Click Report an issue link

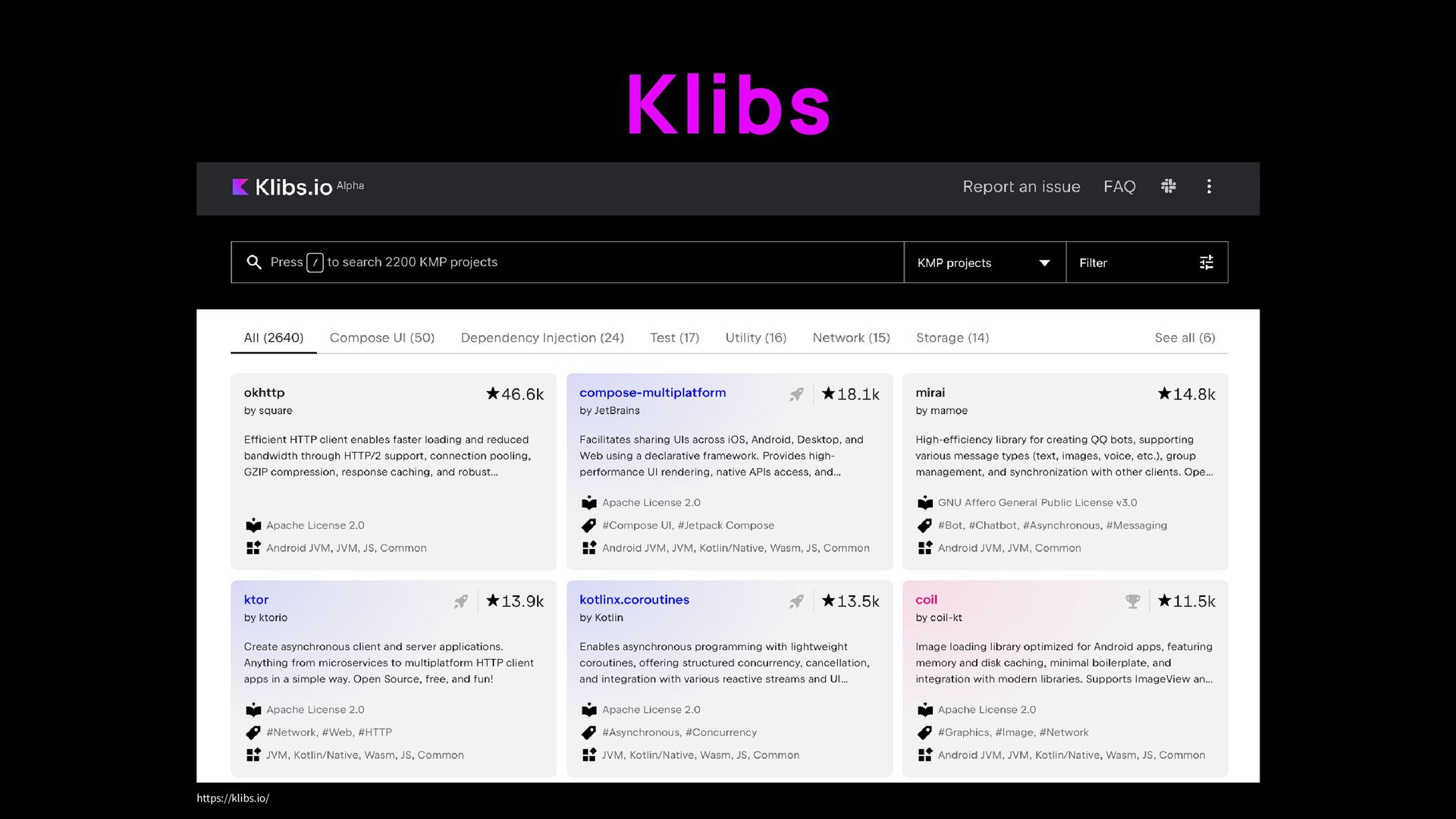[1021, 187]
